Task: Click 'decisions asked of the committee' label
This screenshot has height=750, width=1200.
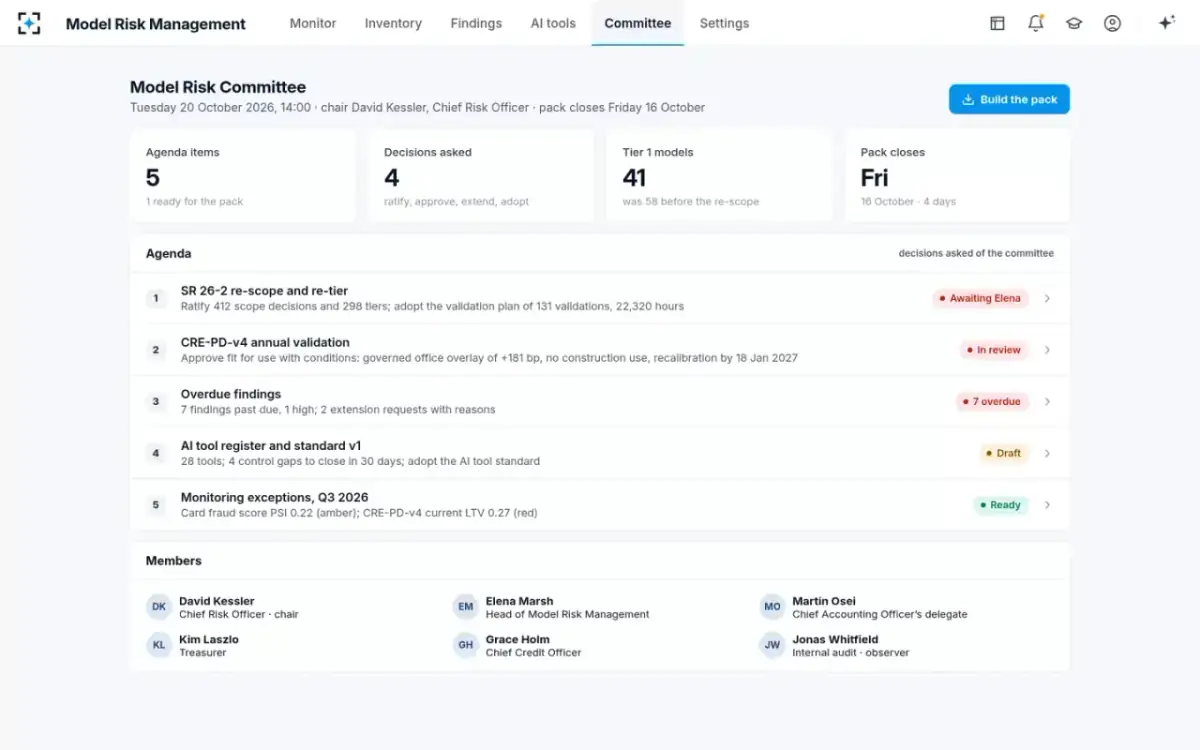Action: 976,254
